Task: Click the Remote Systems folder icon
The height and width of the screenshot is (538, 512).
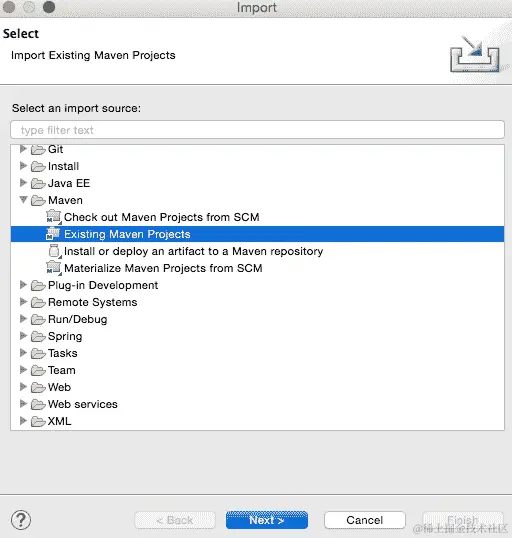Action: click(38, 303)
